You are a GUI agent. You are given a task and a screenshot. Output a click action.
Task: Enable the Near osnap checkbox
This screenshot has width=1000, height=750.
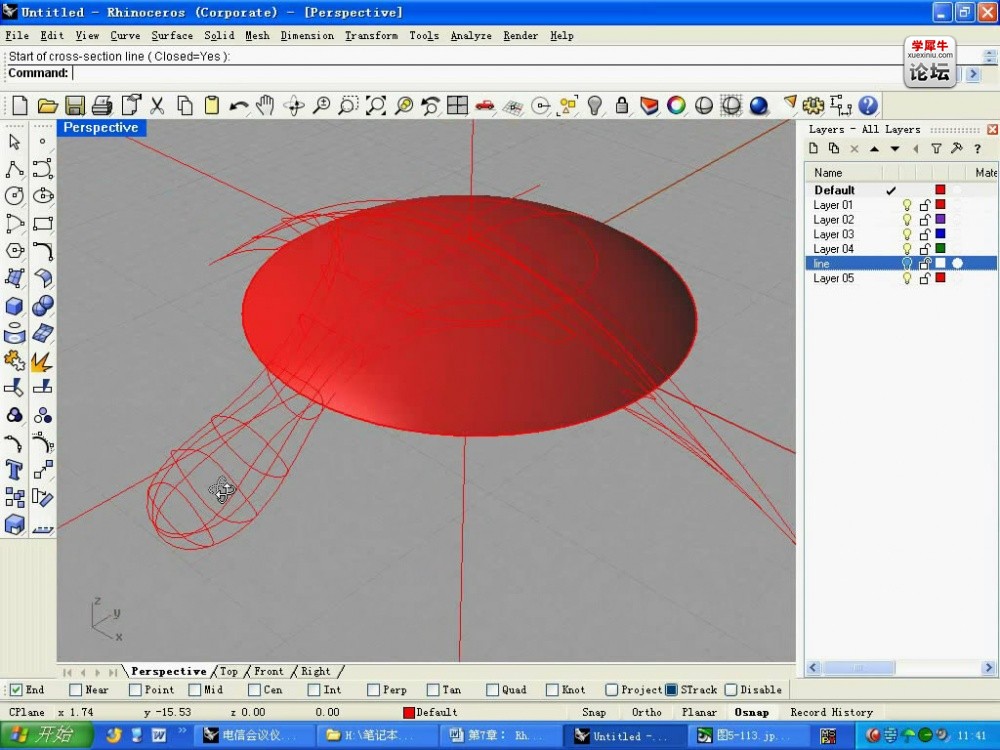point(75,689)
